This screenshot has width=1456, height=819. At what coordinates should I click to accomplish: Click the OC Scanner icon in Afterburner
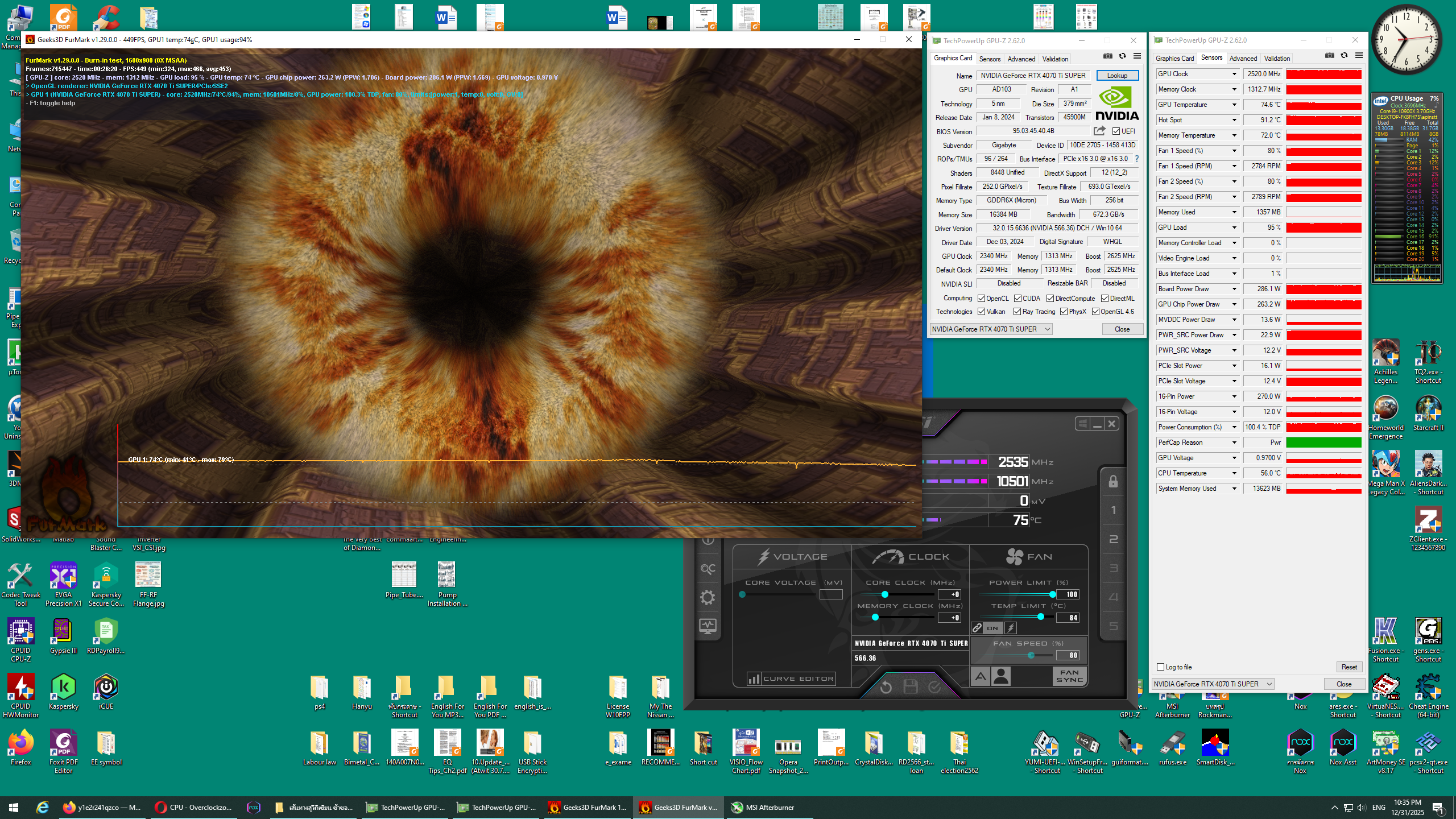(x=708, y=569)
